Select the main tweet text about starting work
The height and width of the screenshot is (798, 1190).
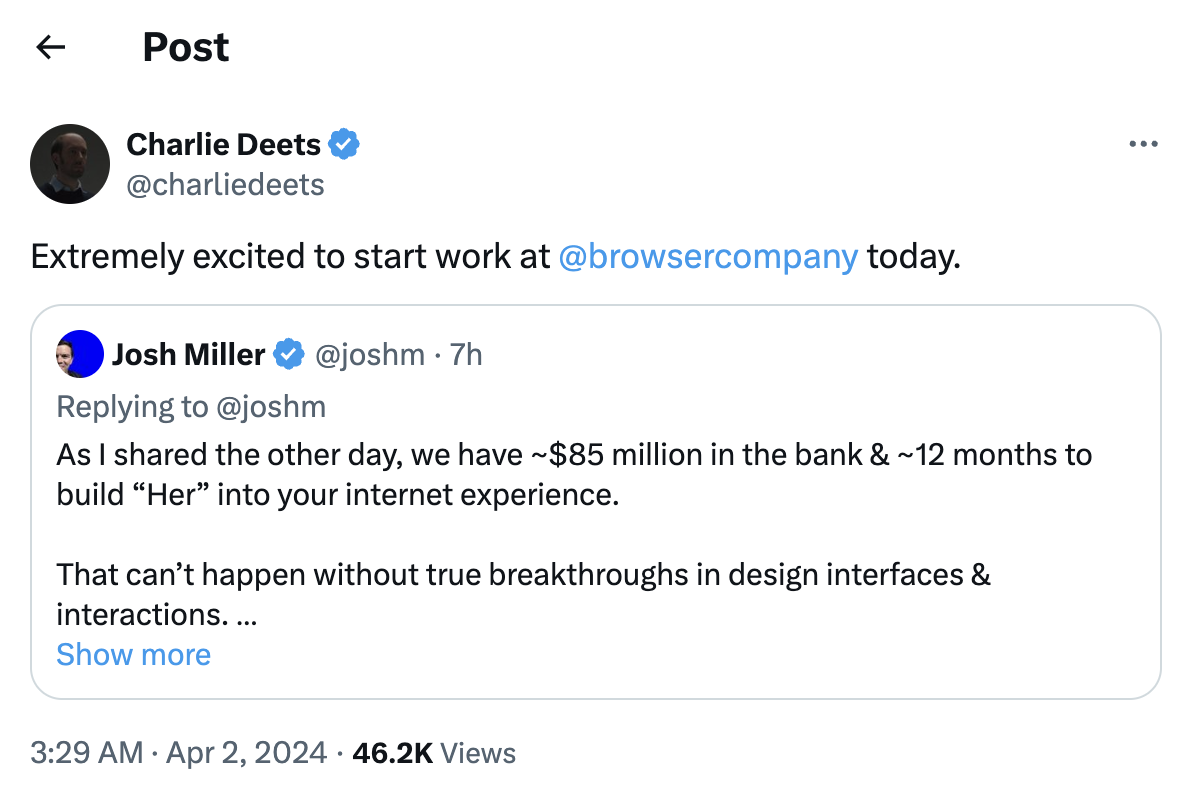(496, 257)
